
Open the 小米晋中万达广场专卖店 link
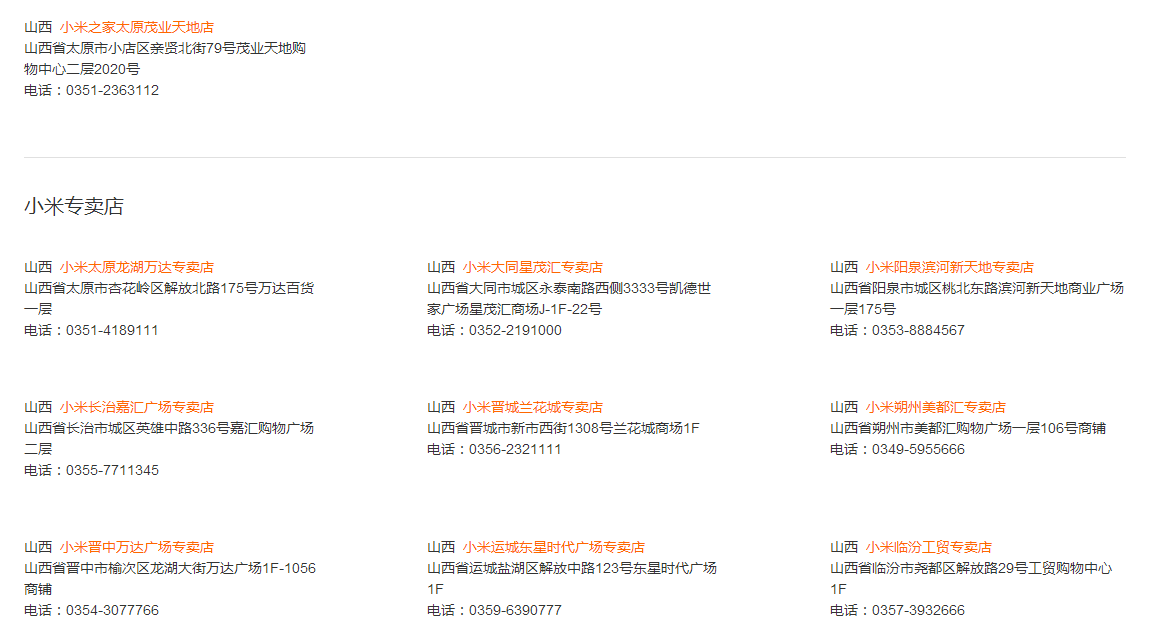coord(136,547)
